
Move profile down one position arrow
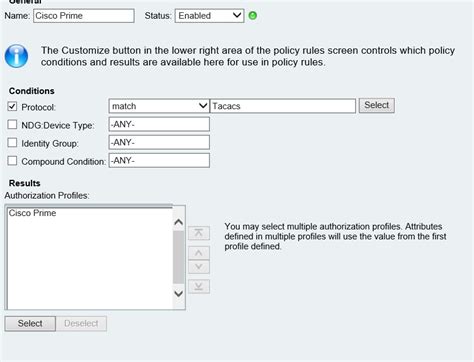(199, 267)
